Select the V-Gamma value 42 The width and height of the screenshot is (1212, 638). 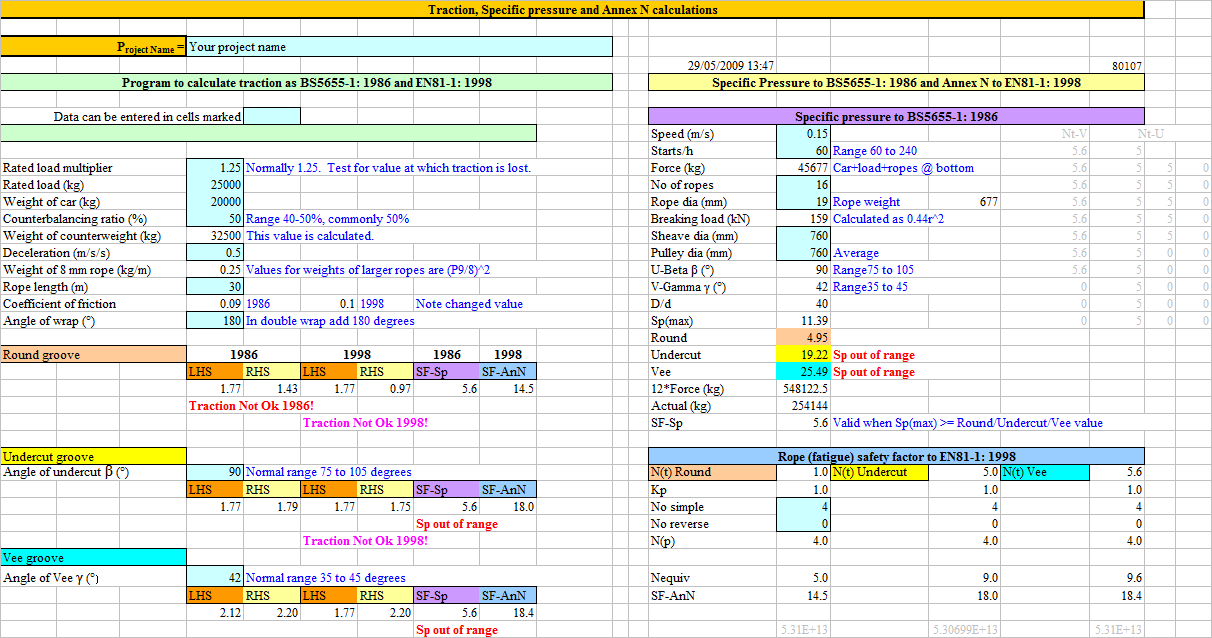pos(803,287)
